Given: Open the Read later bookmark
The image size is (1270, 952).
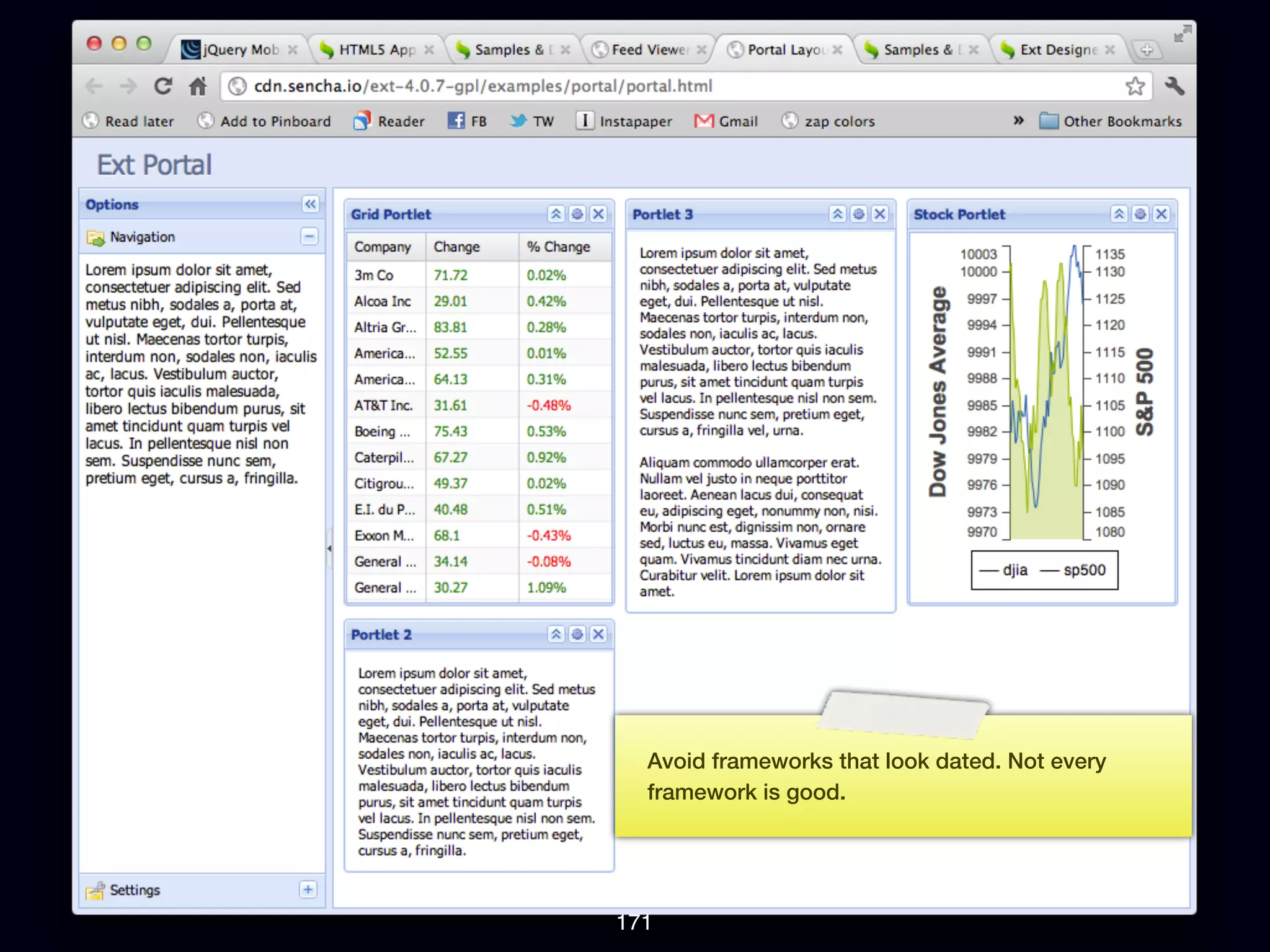Looking at the screenshot, I should tap(128, 121).
